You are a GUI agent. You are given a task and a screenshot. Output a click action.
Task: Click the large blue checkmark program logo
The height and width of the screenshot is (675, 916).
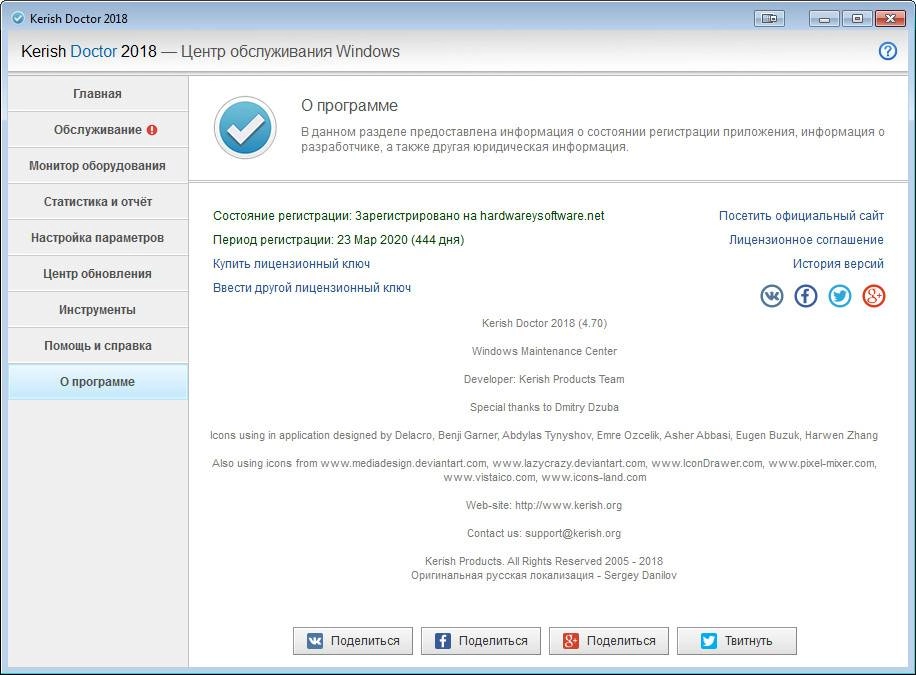point(245,127)
